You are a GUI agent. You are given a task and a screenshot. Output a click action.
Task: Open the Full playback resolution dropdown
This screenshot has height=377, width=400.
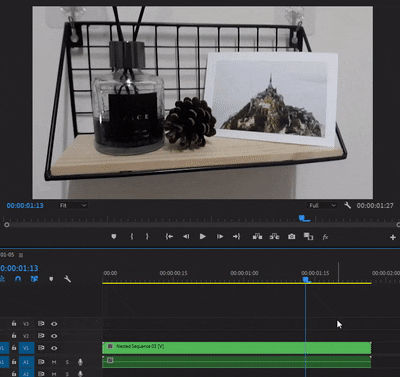pyautogui.click(x=322, y=205)
